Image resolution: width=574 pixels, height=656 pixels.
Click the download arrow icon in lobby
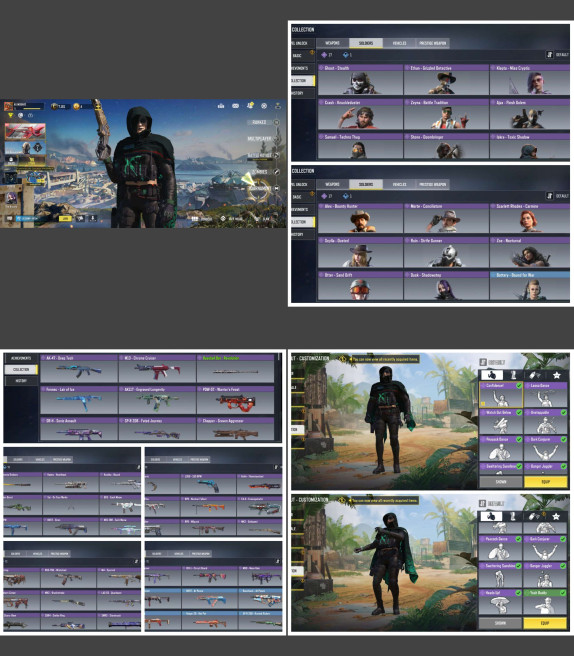92,218
